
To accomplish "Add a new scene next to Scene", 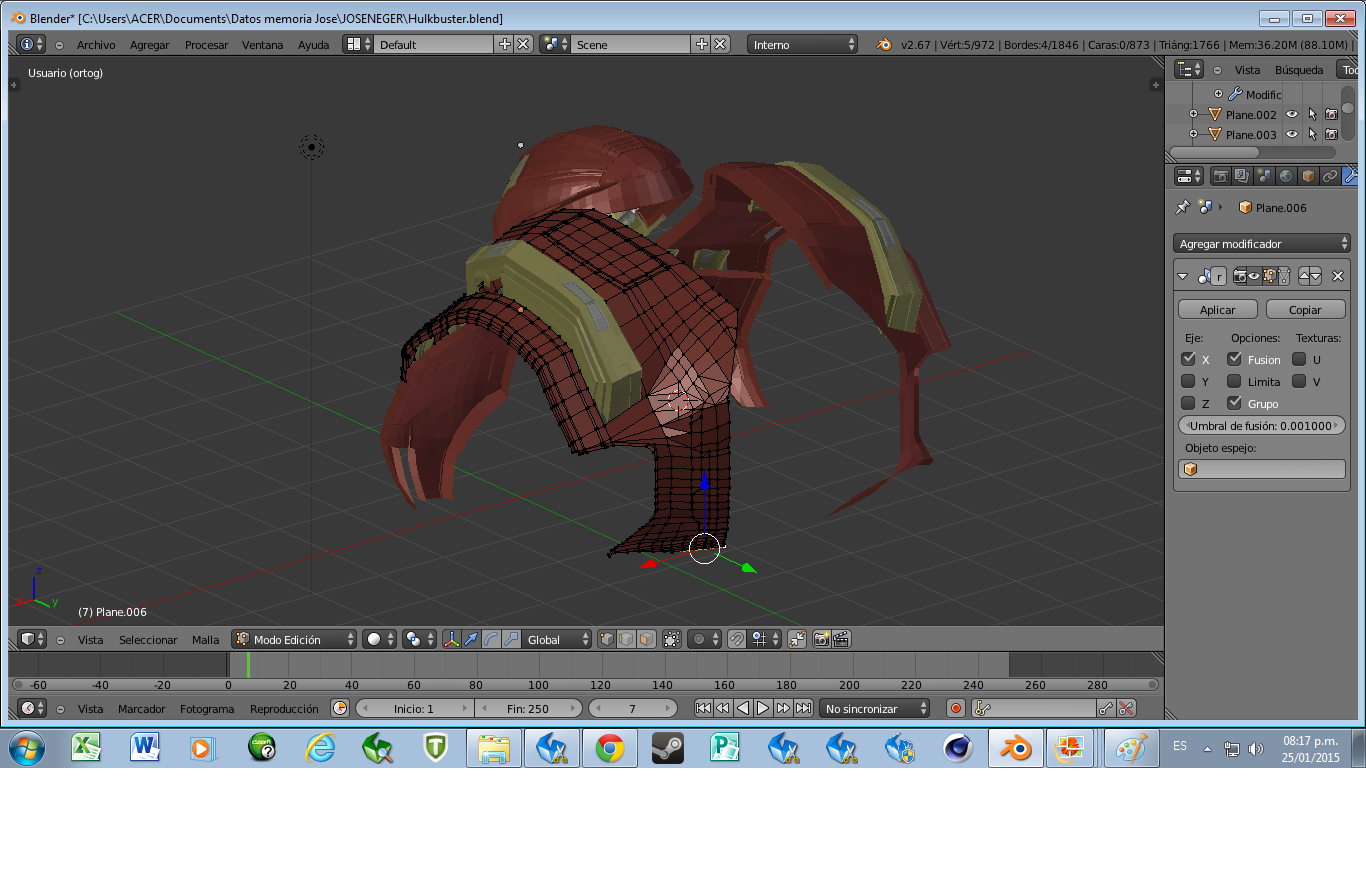I will click(x=702, y=44).
